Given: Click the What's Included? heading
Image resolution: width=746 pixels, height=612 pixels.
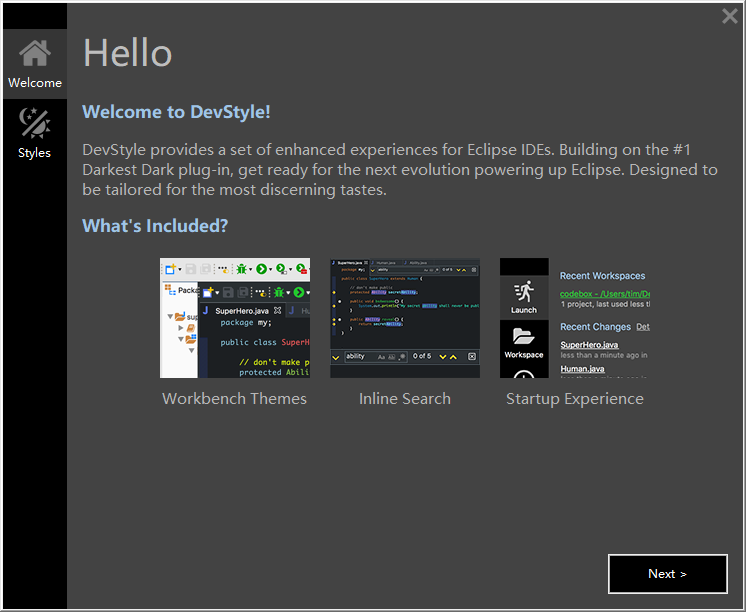Looking at the screenshot, I should 155,226.
